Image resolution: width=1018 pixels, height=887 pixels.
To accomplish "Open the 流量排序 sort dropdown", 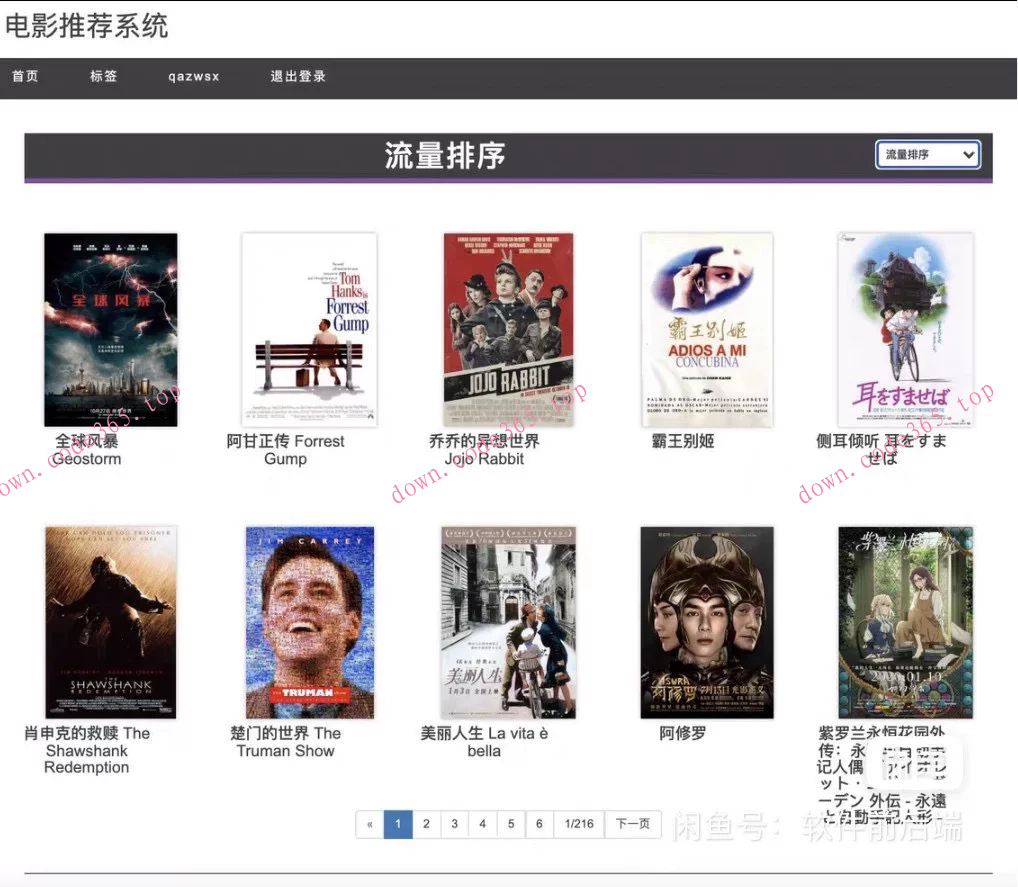I will (928, 155).
